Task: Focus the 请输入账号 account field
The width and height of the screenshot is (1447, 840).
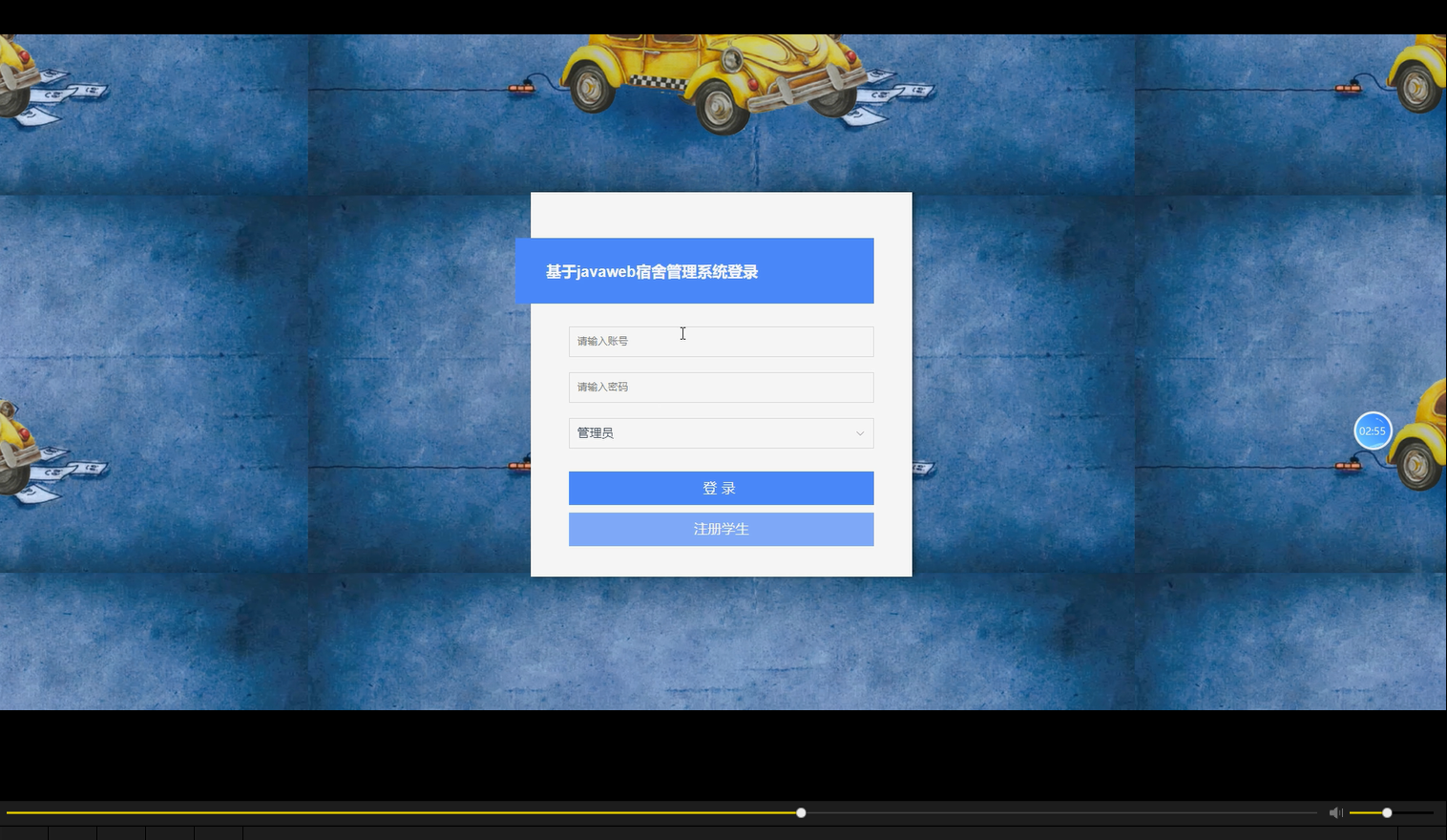Action: (x=721, y=341)
